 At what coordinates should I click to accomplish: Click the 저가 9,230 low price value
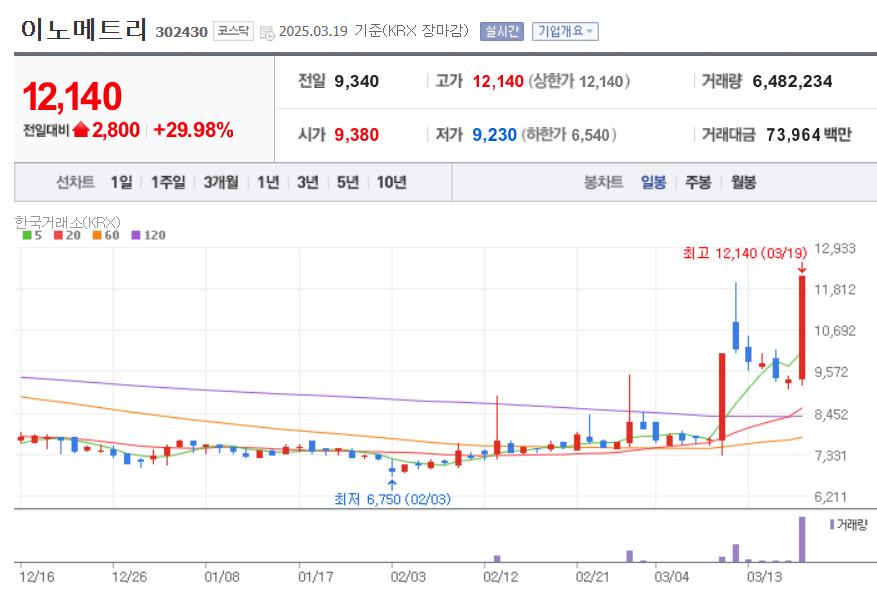(494, 135)
